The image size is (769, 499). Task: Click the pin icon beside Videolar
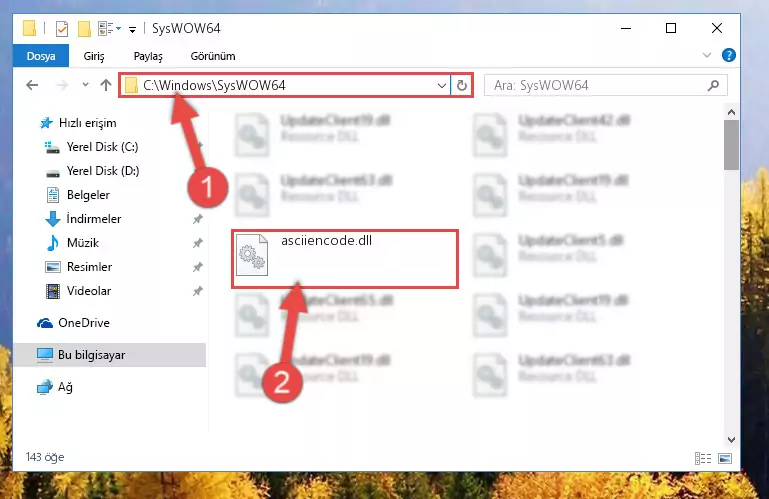pos(197,291)
